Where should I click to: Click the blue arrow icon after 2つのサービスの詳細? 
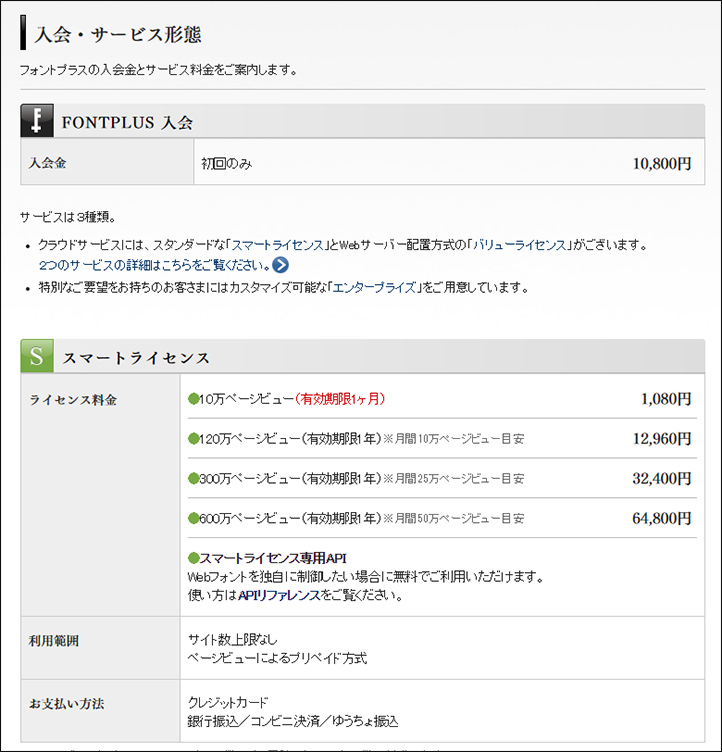pyautogui.click(x=280, y=265)
